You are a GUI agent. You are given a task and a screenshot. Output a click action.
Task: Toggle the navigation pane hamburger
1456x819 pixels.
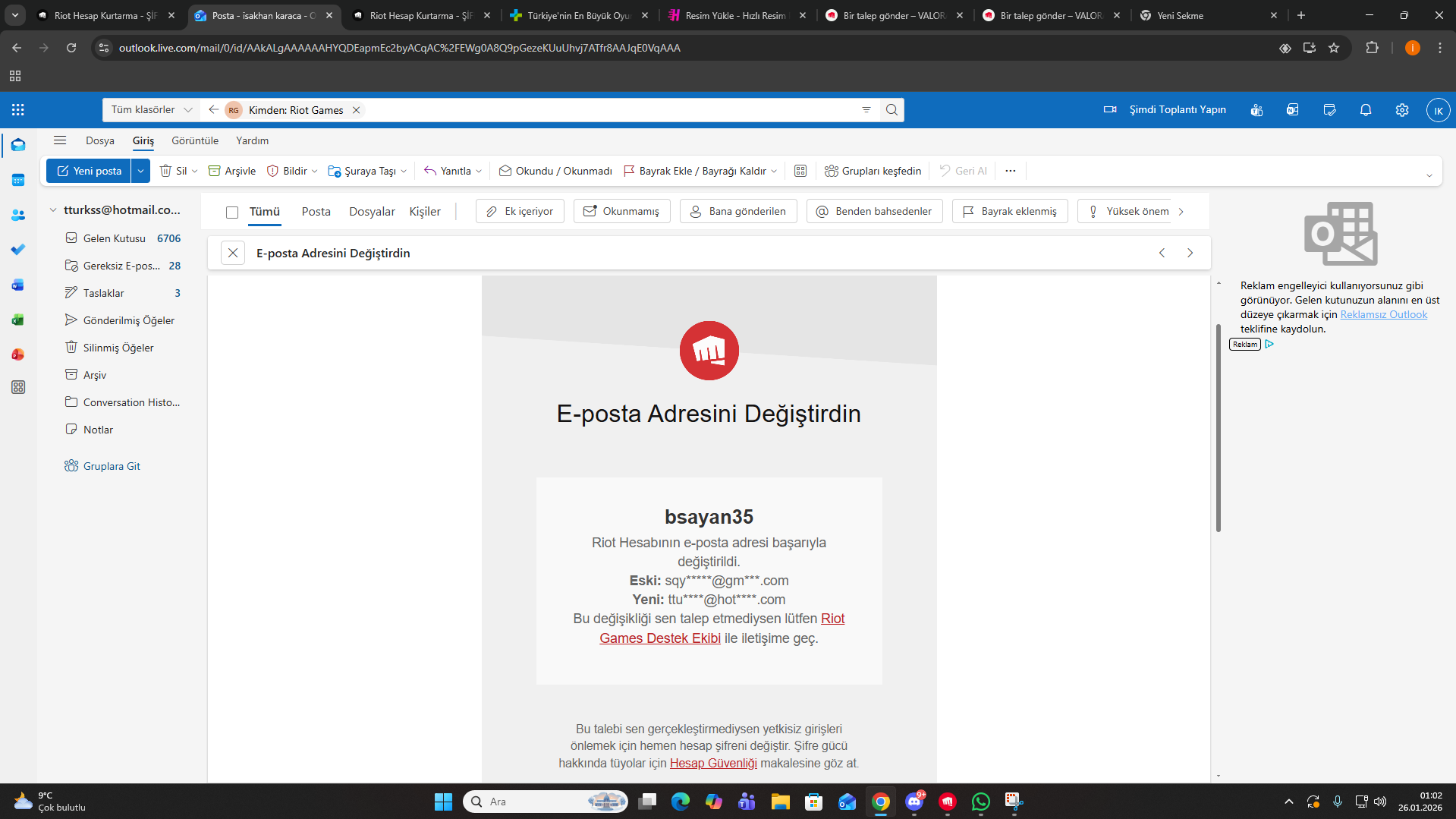(60, 140)
